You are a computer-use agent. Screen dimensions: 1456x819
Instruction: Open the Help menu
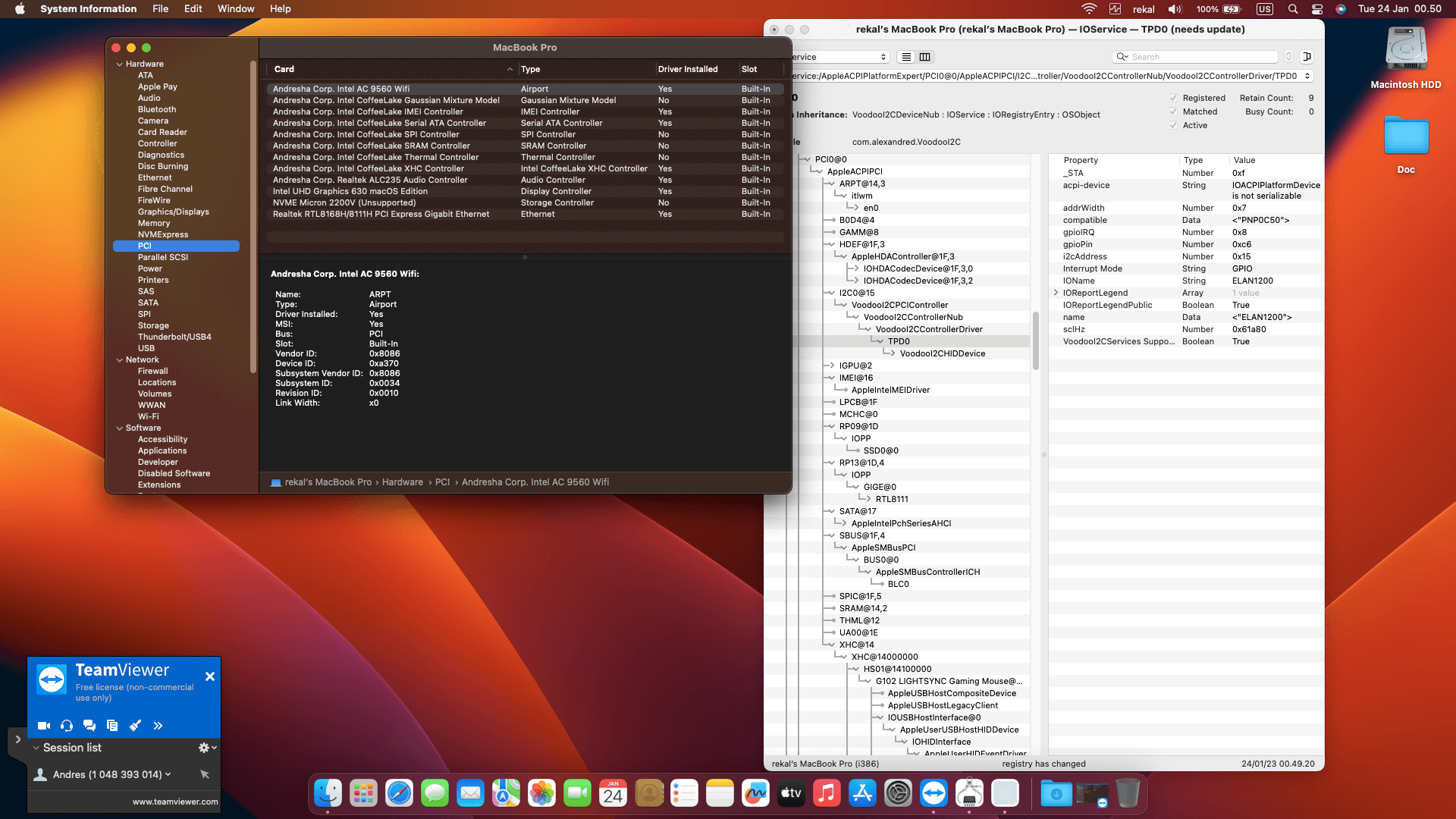[280, 8]
